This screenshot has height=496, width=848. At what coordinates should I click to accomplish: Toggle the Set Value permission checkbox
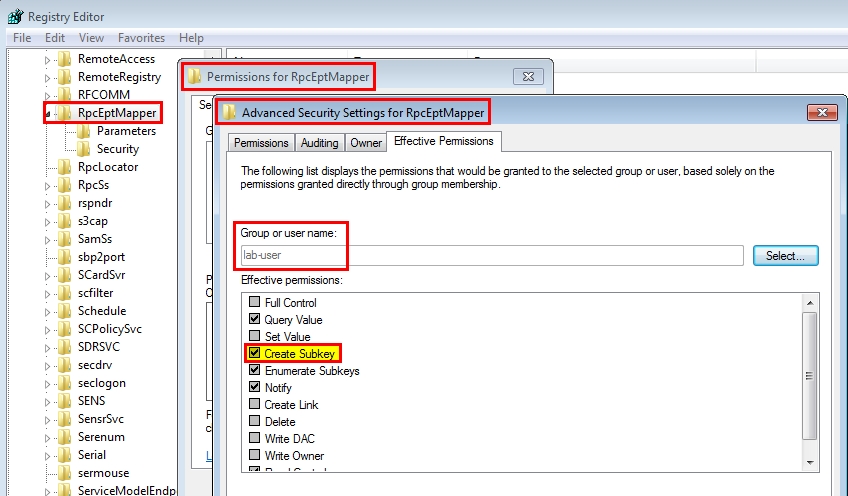[x=255, y=336]
